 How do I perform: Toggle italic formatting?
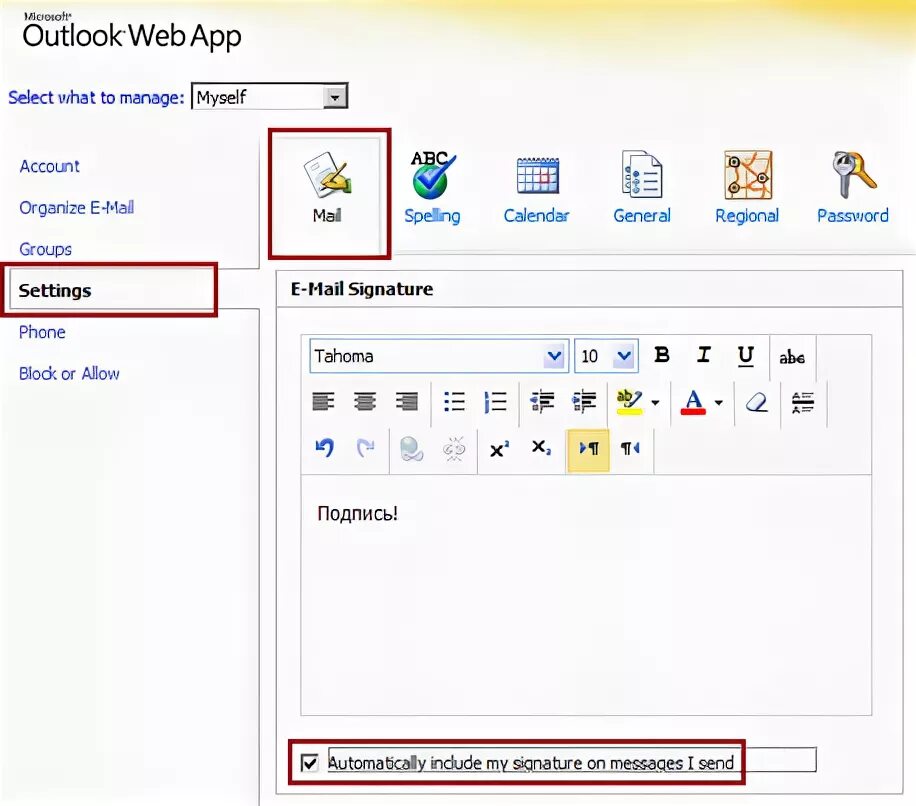[704, 355]
